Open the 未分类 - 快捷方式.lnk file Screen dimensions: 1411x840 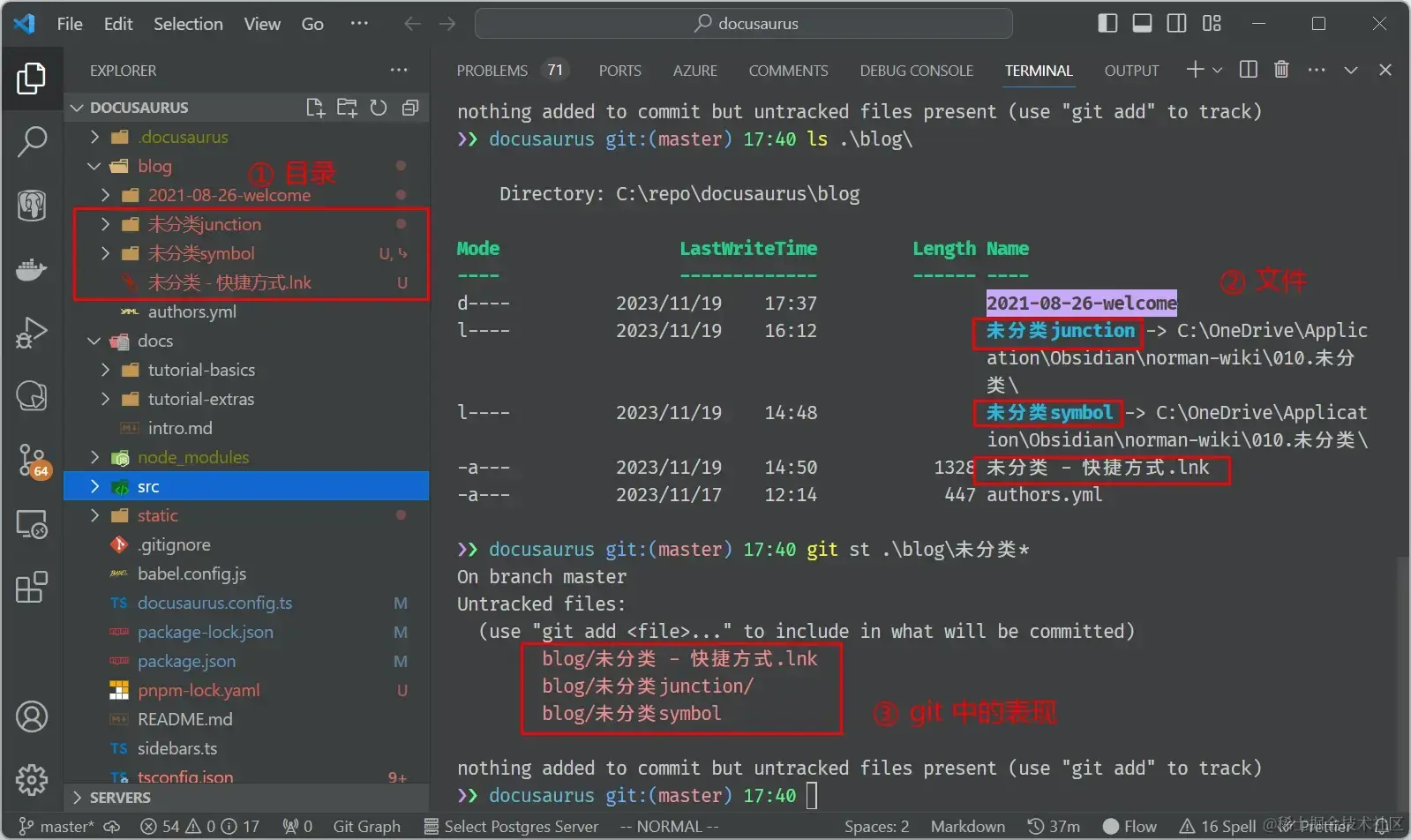pyautogui.click(x=229, y=282)
